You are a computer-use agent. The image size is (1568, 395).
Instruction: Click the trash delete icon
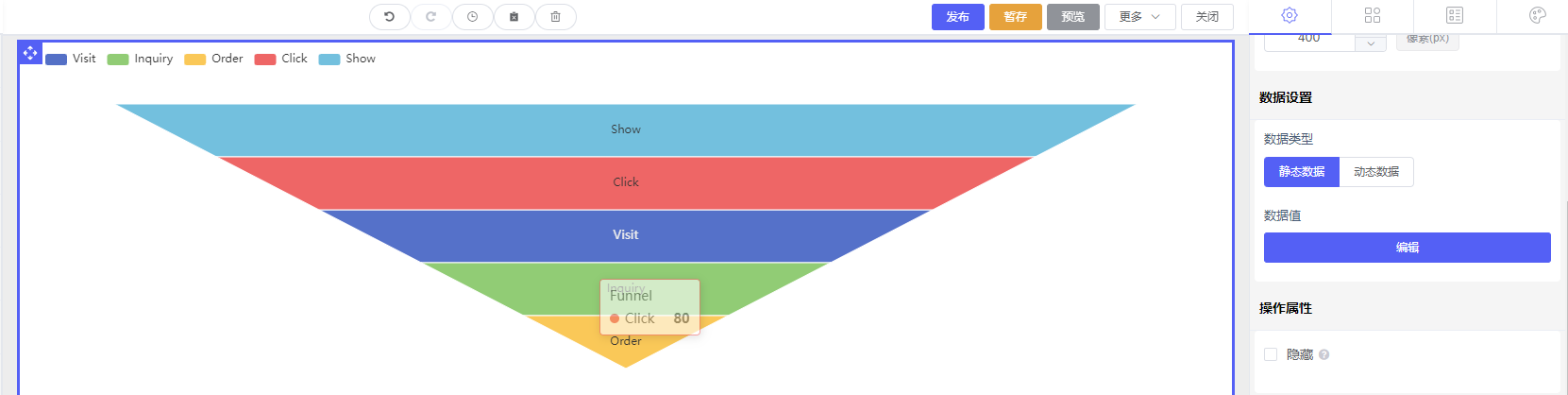click(x=555, y=17)
